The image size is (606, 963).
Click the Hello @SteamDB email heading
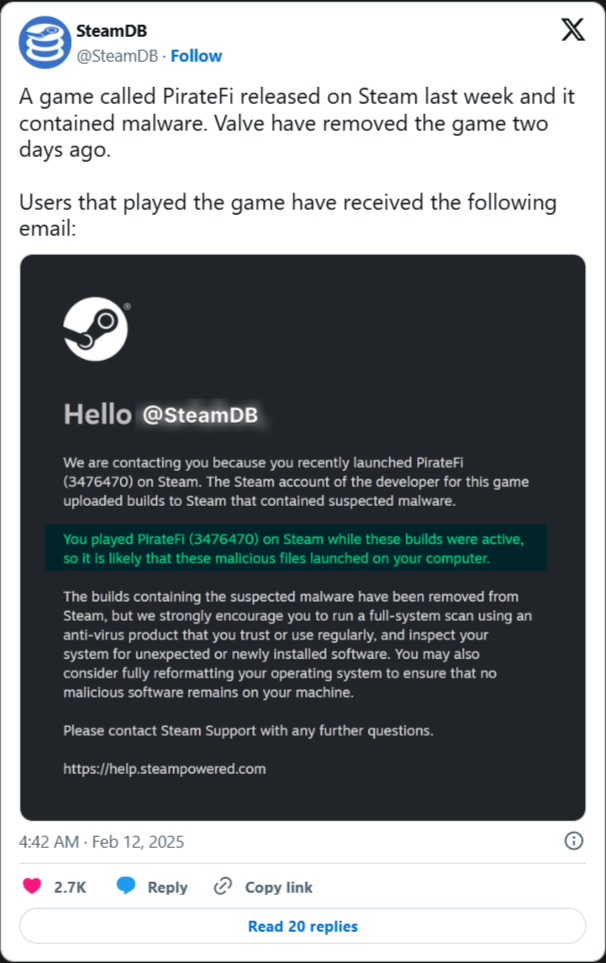[x=161, y=415]
